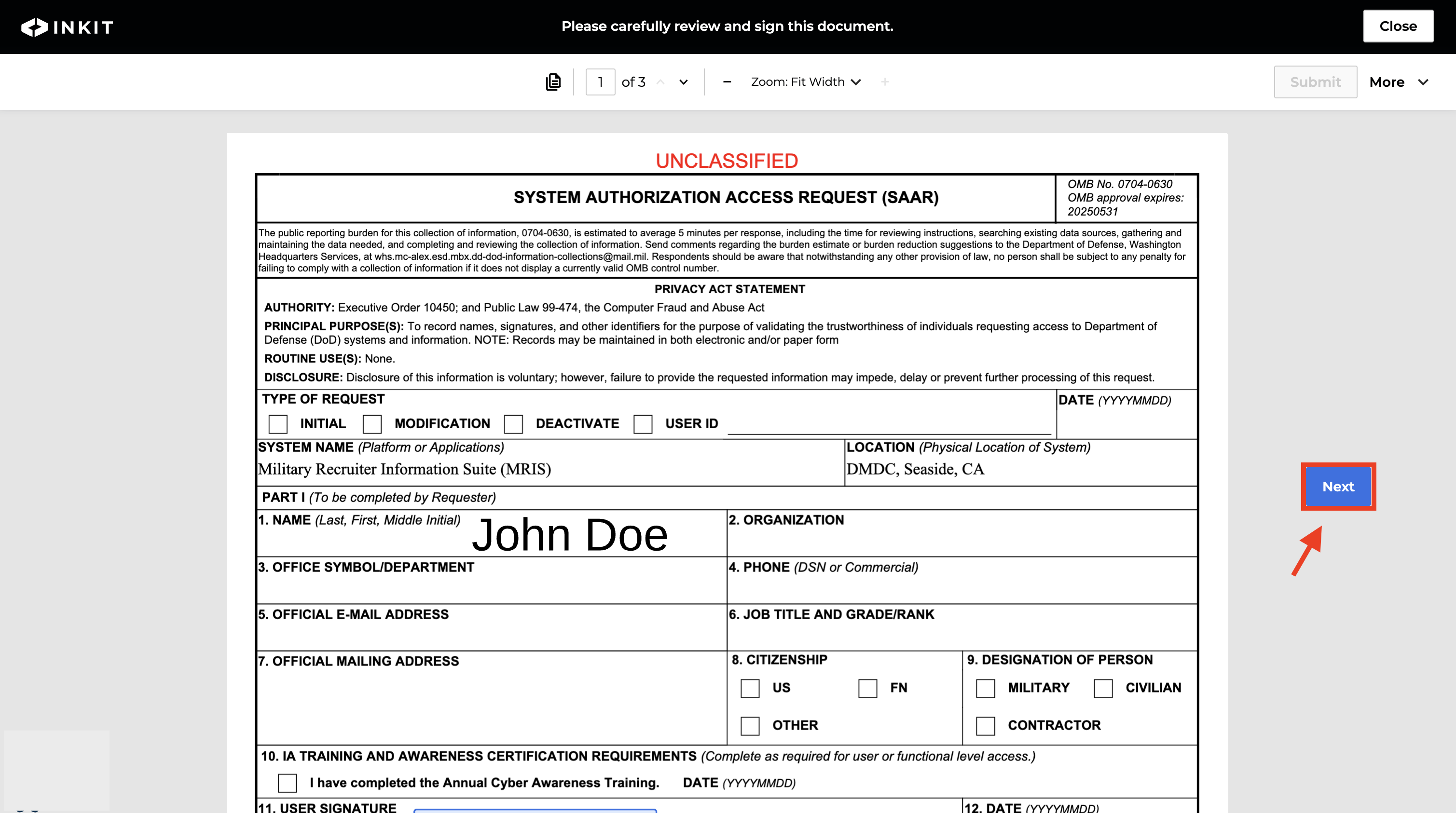Click the Inkit logo icon
The width and height of the screenshot is (1456, 813).
34,27
